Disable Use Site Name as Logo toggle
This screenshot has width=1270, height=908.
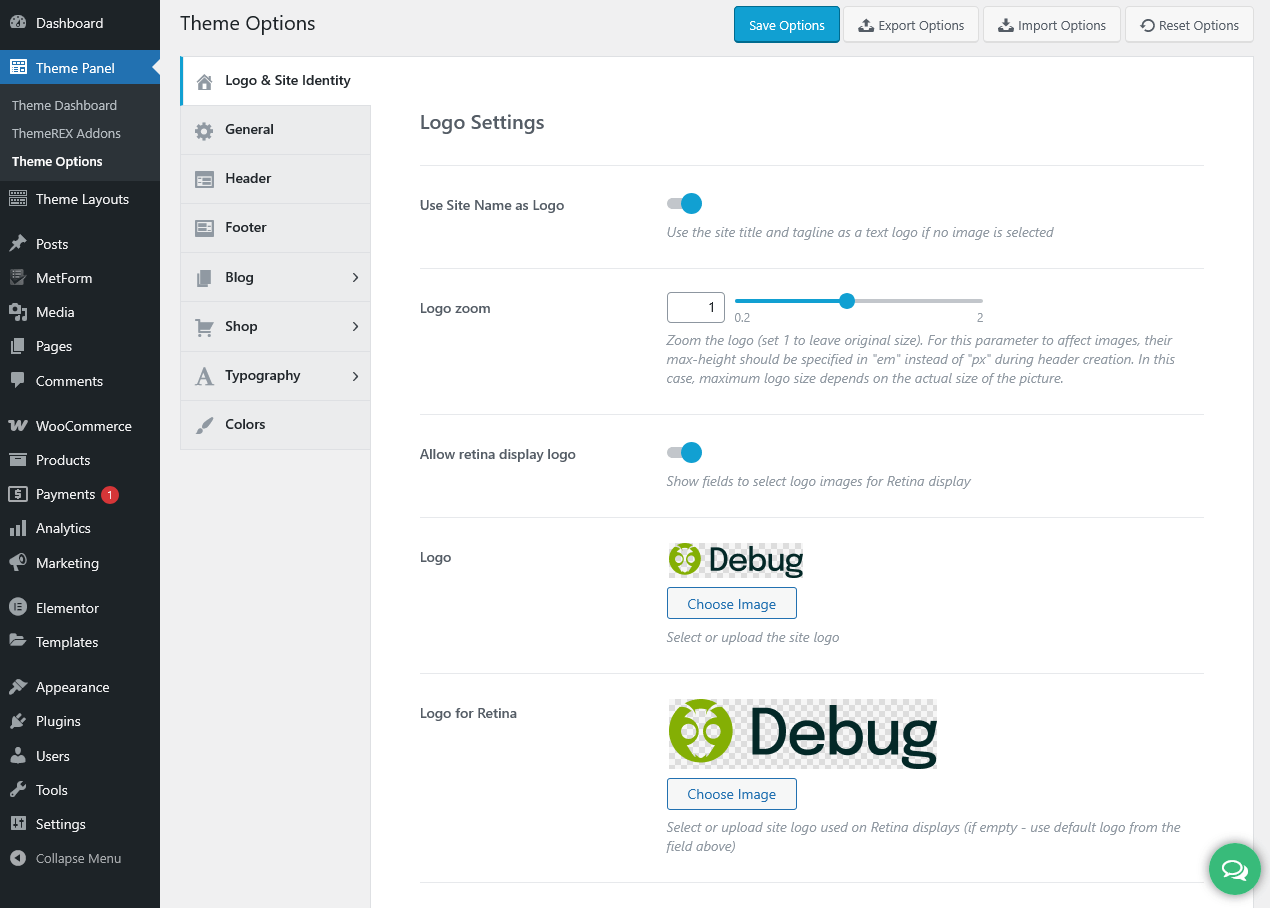(685, 204)
